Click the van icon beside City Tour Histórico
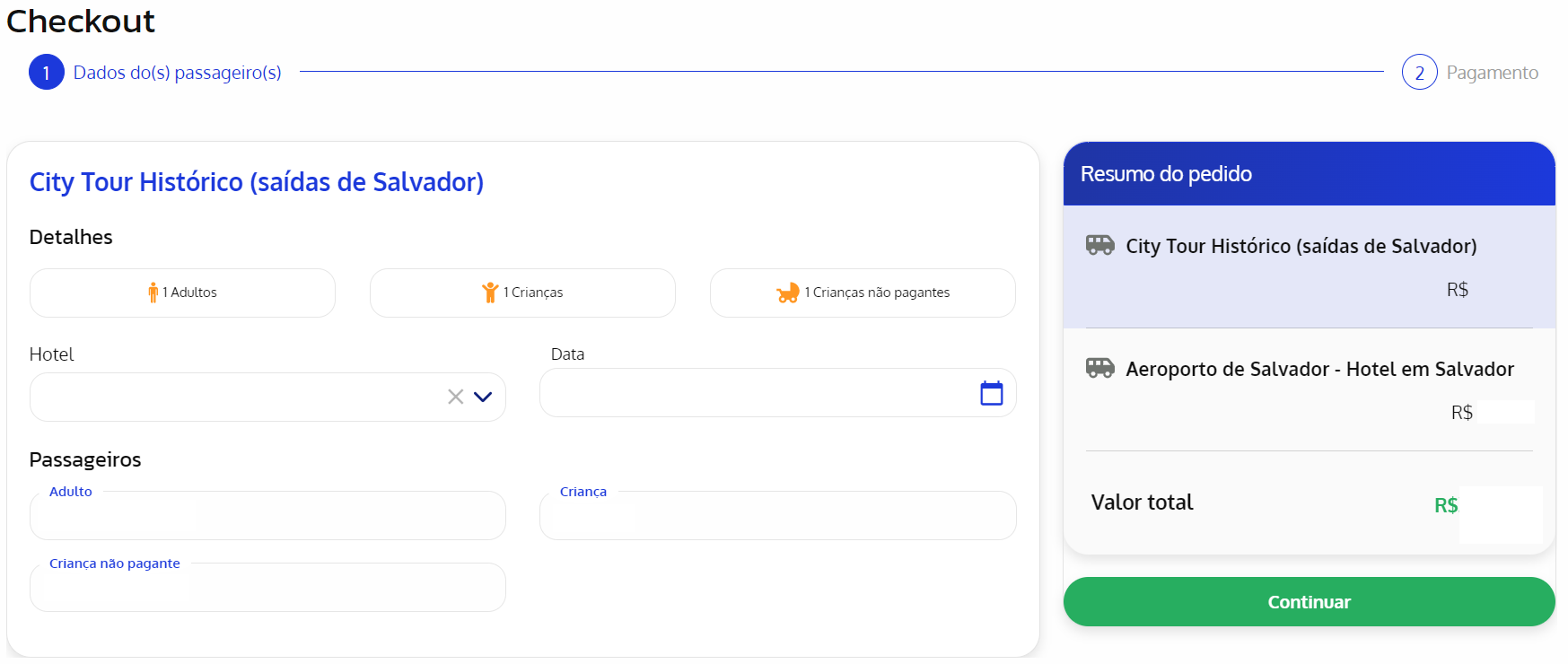1568x664 pixels. [x=1099, y=245]
